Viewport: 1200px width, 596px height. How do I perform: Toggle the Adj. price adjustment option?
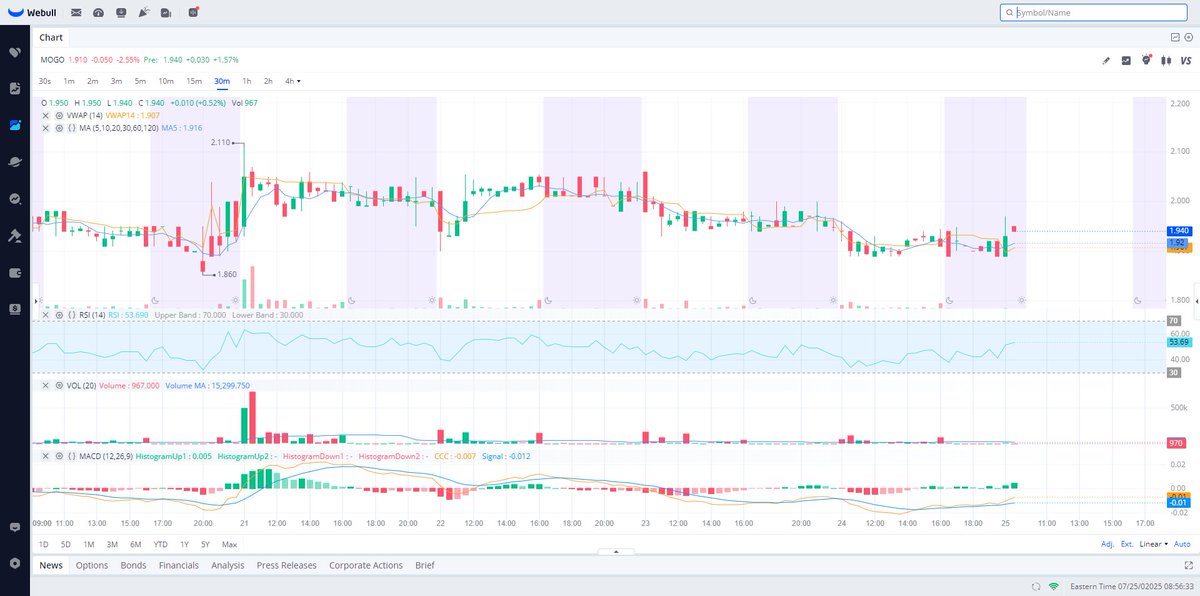tap(1107, 544)
